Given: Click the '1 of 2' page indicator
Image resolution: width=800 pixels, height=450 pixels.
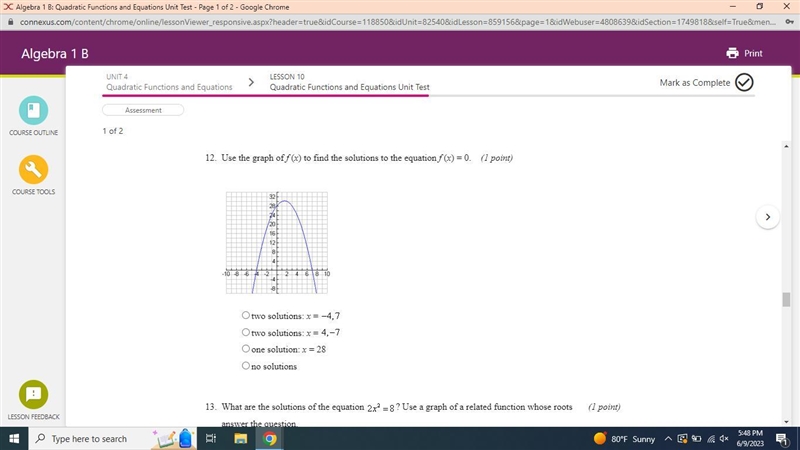Looking at the screenshot, I should 113,131.
